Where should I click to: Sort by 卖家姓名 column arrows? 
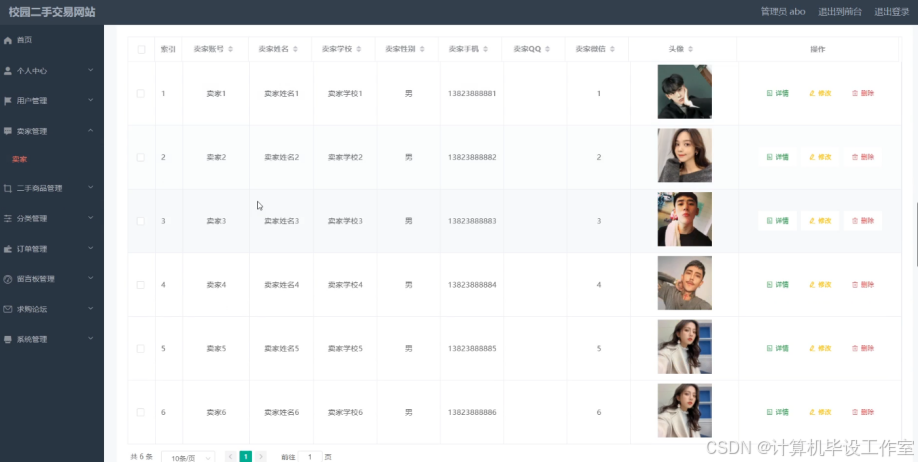(295, 49)
